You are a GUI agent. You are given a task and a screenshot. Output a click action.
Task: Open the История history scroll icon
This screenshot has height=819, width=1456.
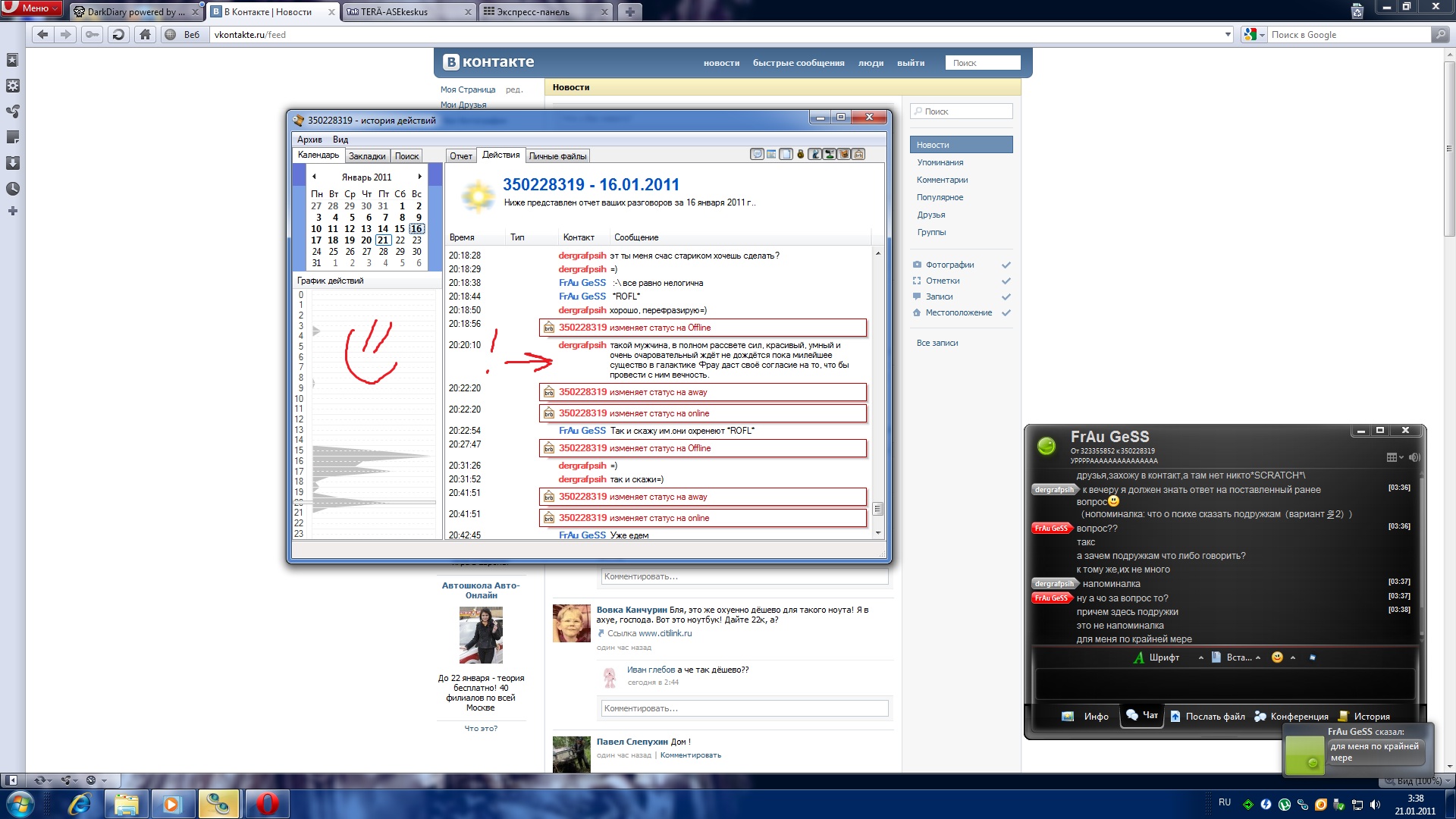click(1344, 716)
